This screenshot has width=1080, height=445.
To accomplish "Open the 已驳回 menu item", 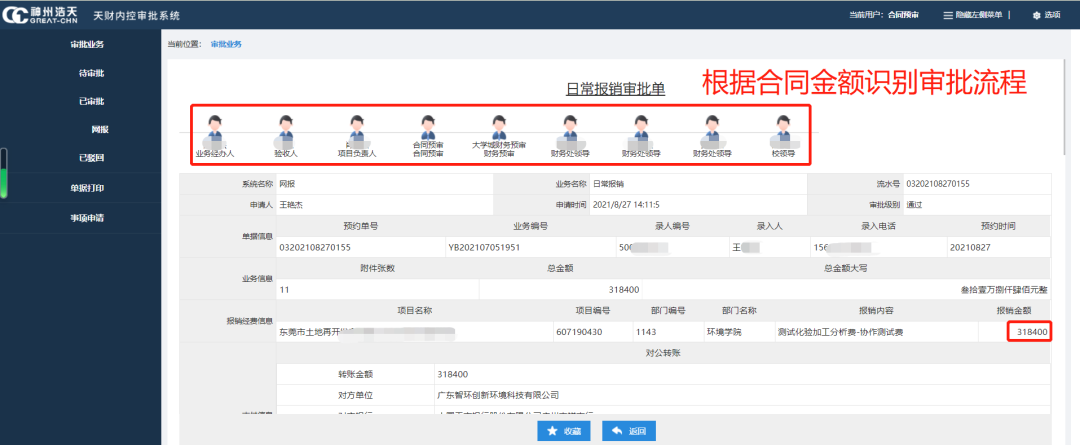I will coord(91,158).
